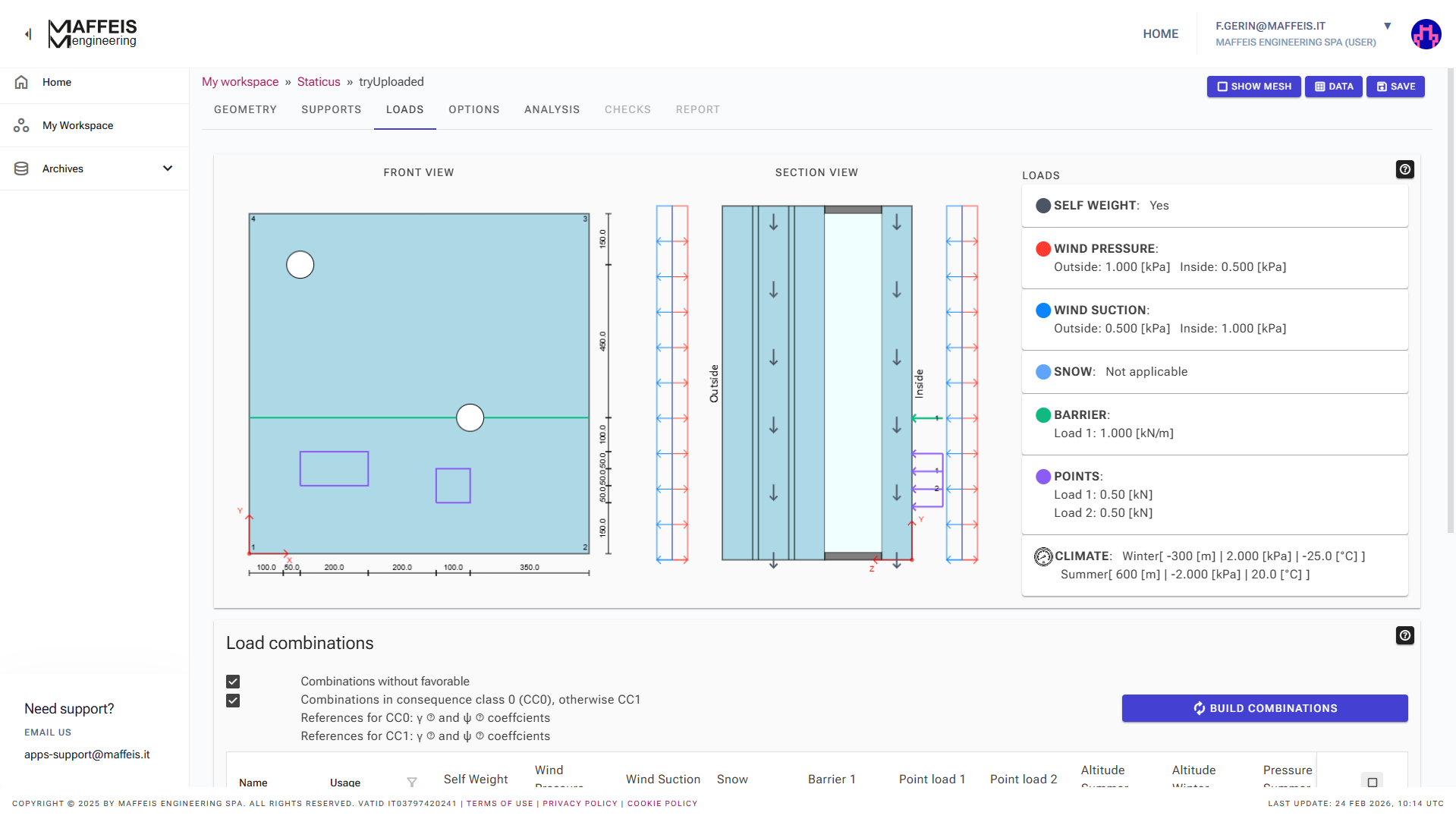This screenshot has width=1456, height=819.
Task: Click the Climate gauge icon
Action: pyautogui.click(x=1043, y=556)
